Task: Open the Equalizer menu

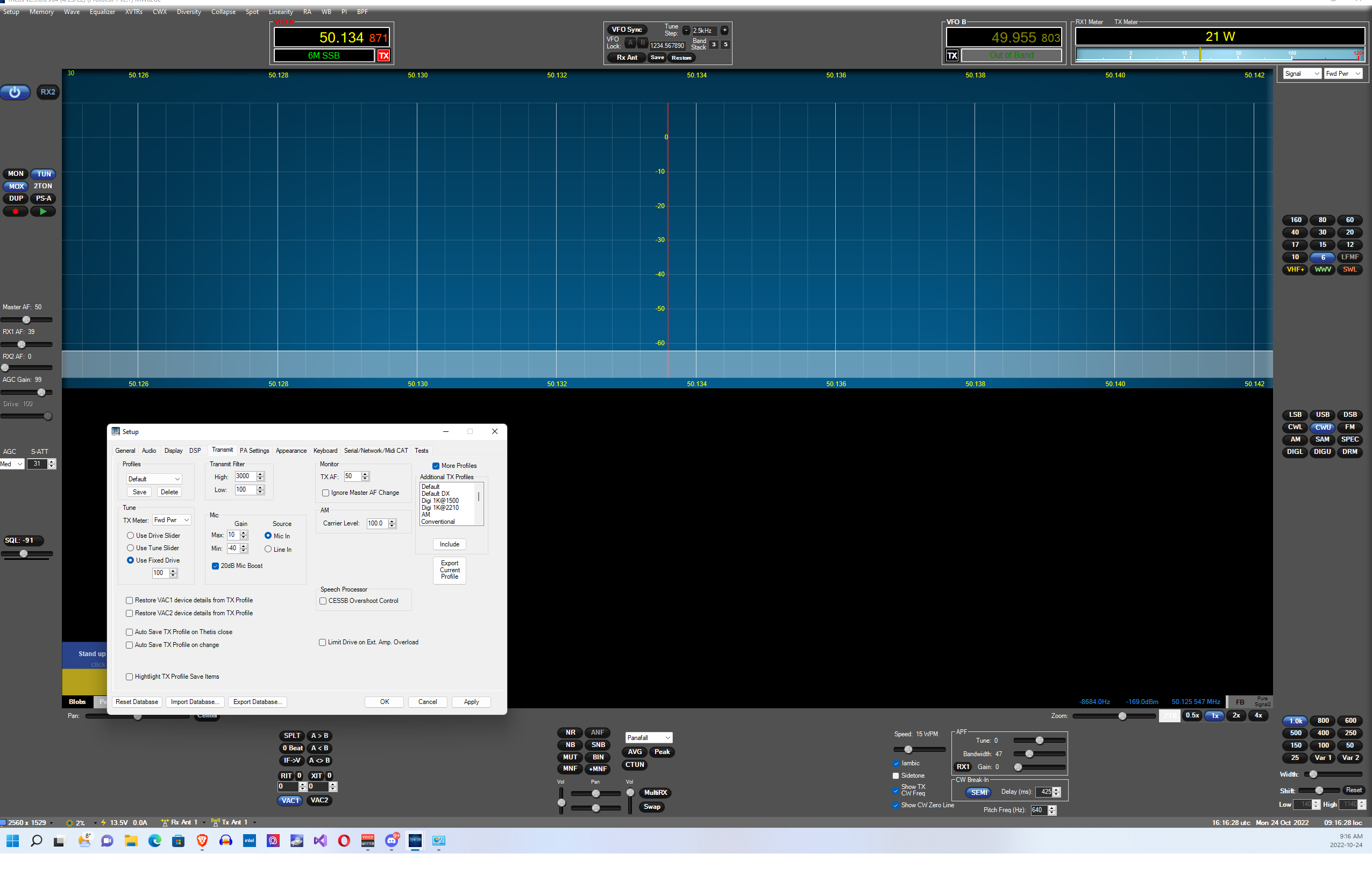Action: pyautogui.click(x=102, y=11)
